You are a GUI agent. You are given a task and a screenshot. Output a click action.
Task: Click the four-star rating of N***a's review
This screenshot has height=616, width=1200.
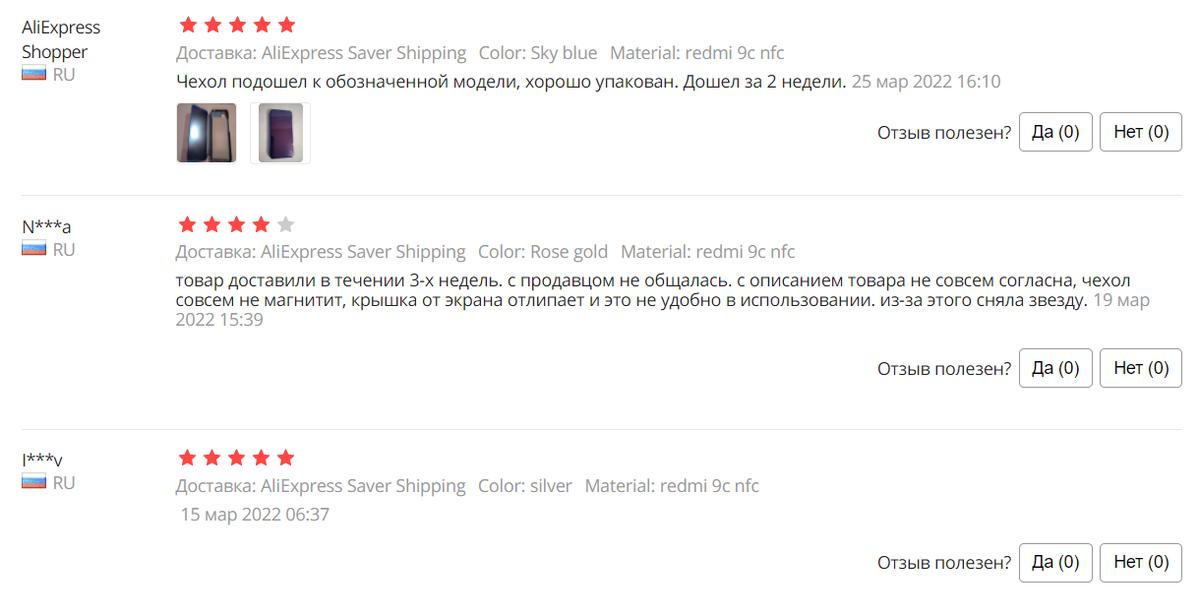point(237,224)
